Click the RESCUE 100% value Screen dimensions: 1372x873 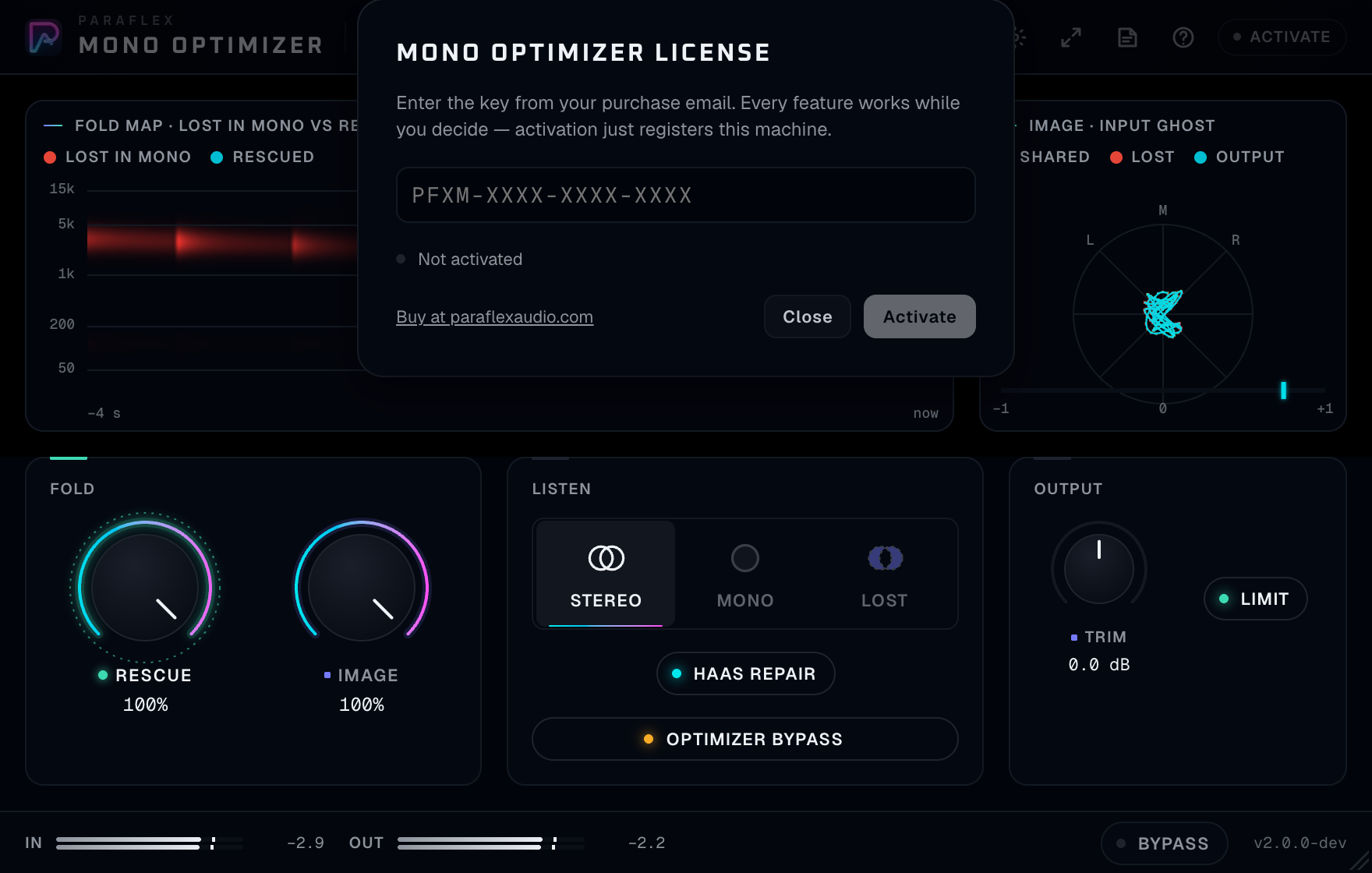pos(146,705)
